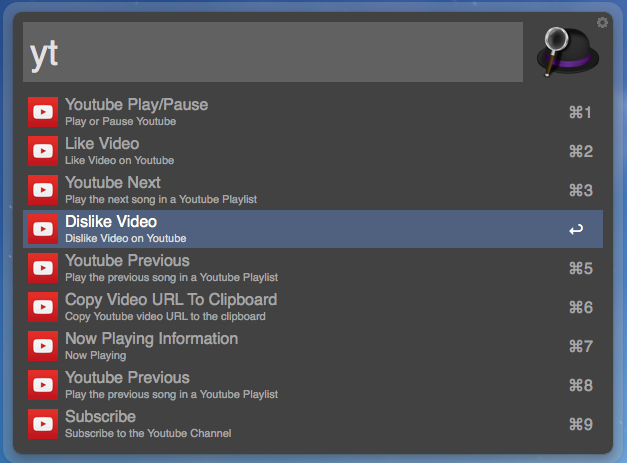Click the return arrow on the Dislike Video row
The image size is (627, 463).
tap(576, 230)
